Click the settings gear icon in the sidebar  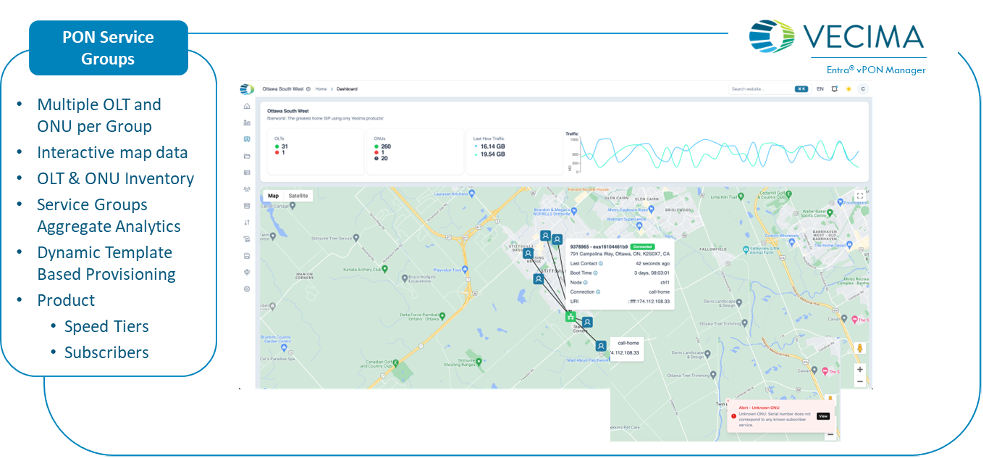(247, 289)
